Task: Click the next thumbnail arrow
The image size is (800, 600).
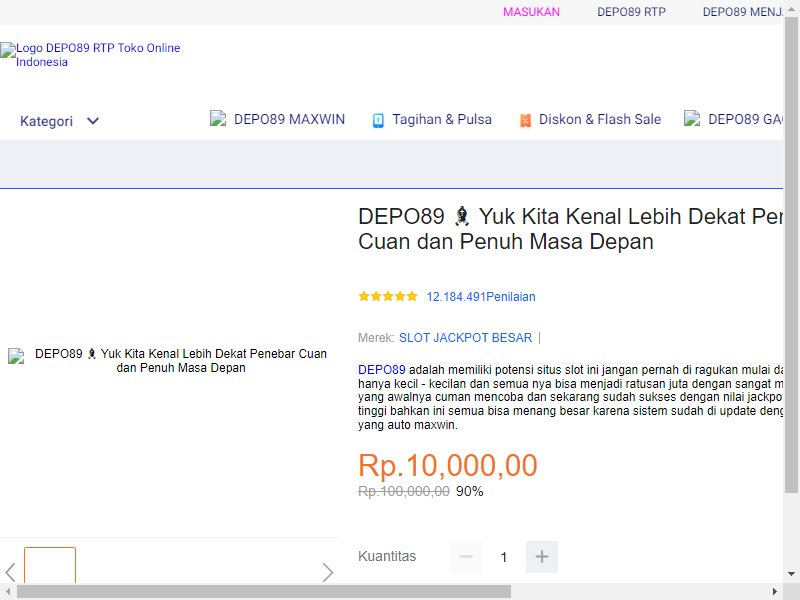Action: point(328,572)
